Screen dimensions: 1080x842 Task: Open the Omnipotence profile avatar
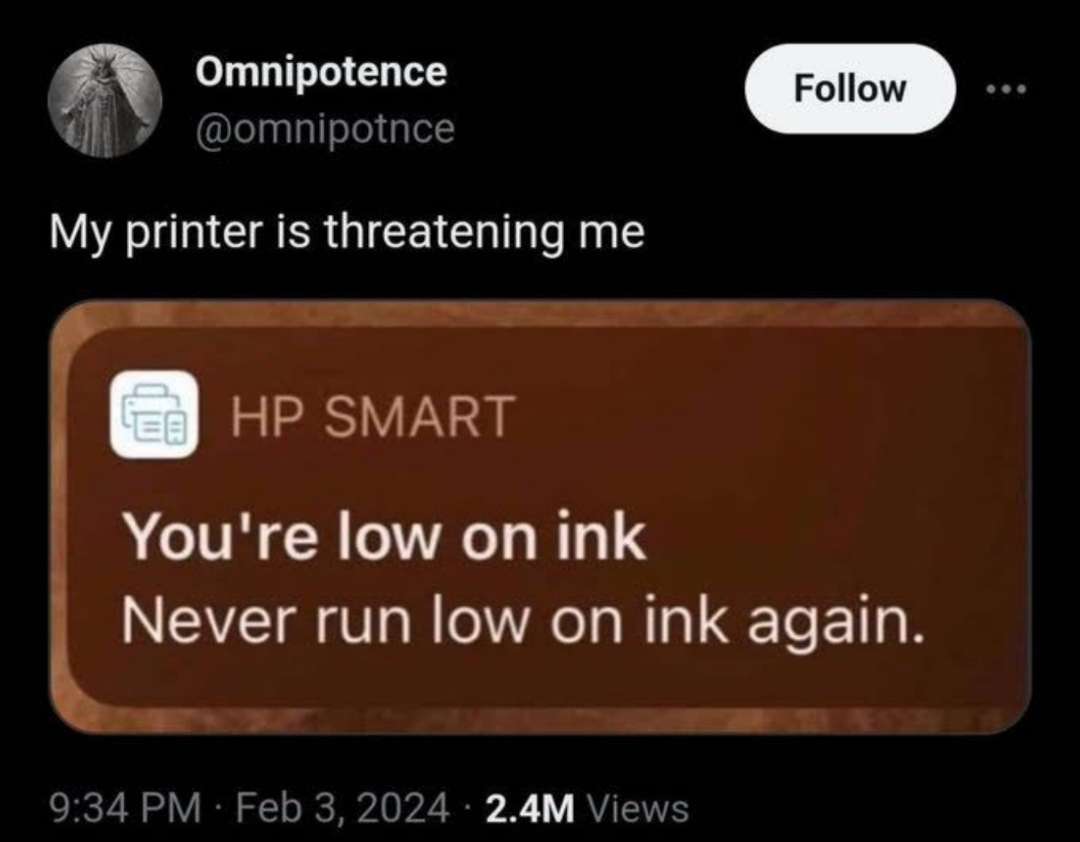pos(105,101)
